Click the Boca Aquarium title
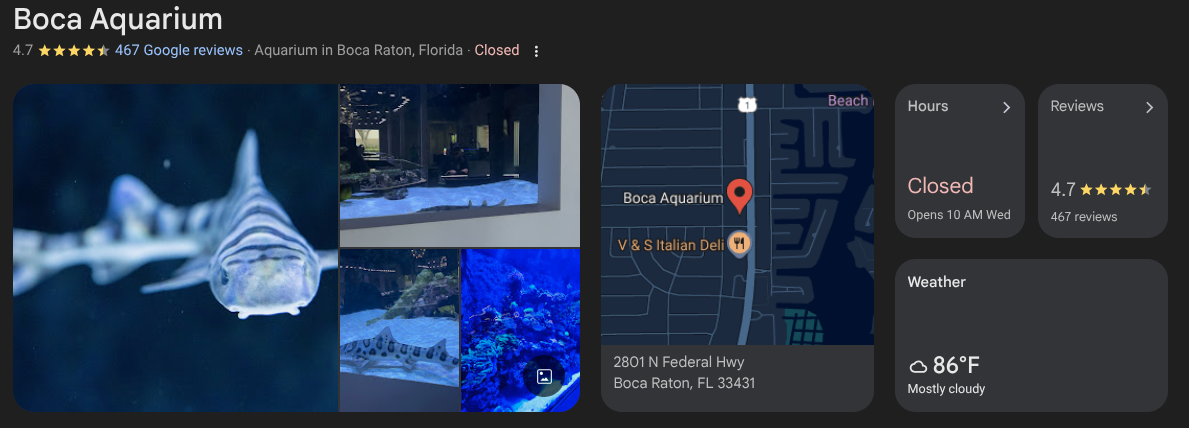Image resolution: width=1189 pixels, height=428 pixels. [118, 19]
